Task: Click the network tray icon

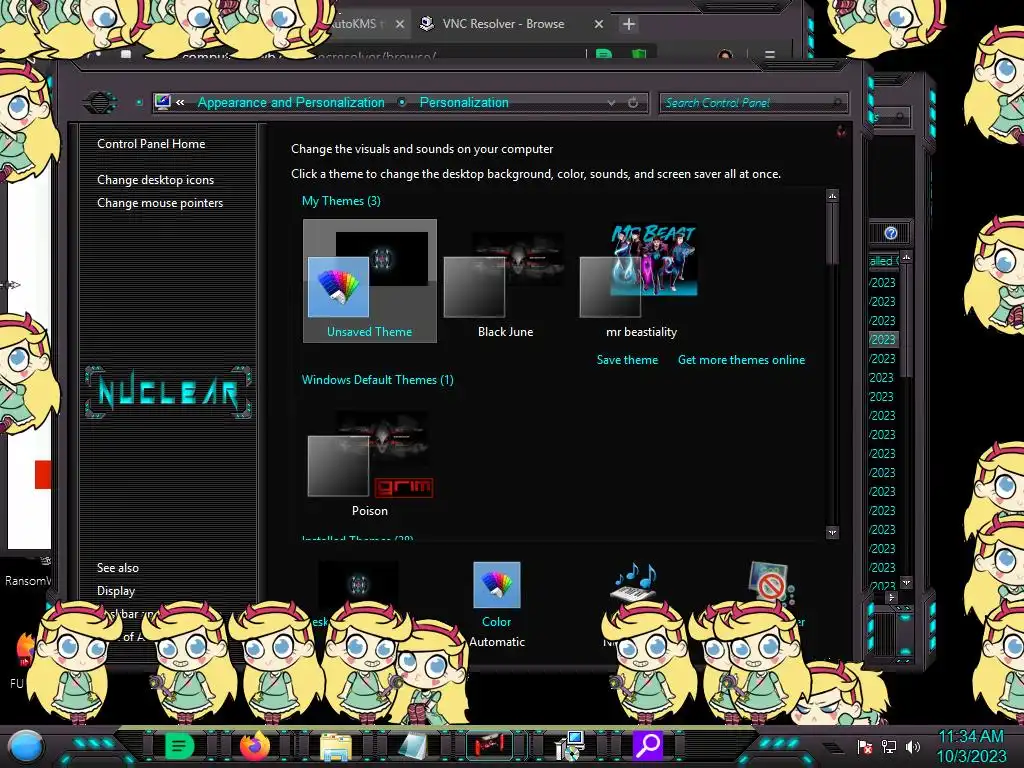Action: coord(889,746)
